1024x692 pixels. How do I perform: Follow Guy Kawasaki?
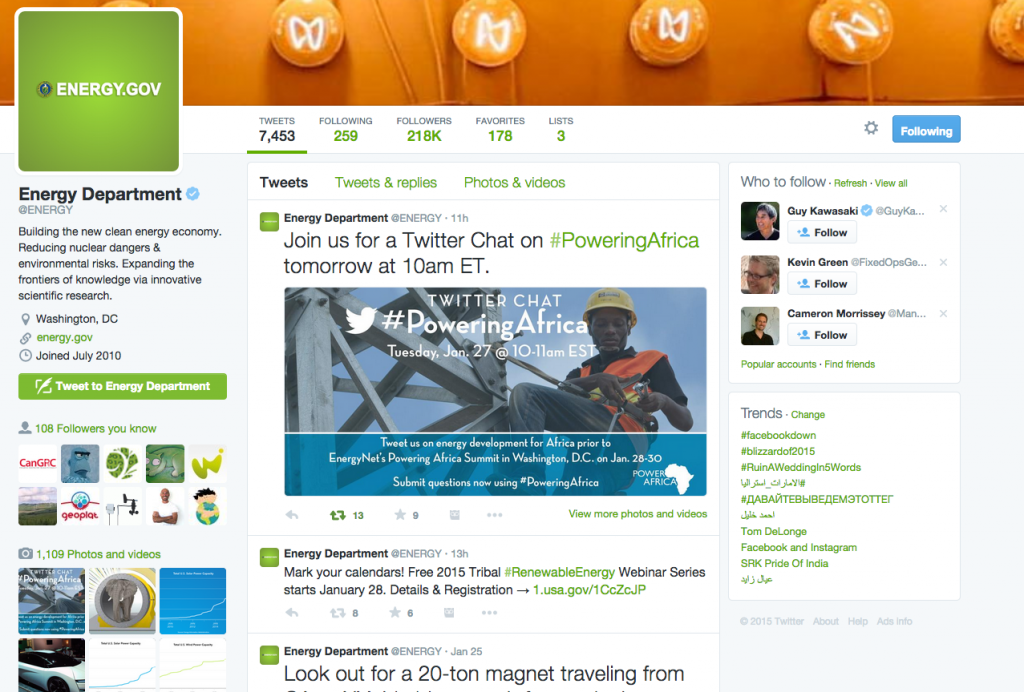[x=822, y=232]
